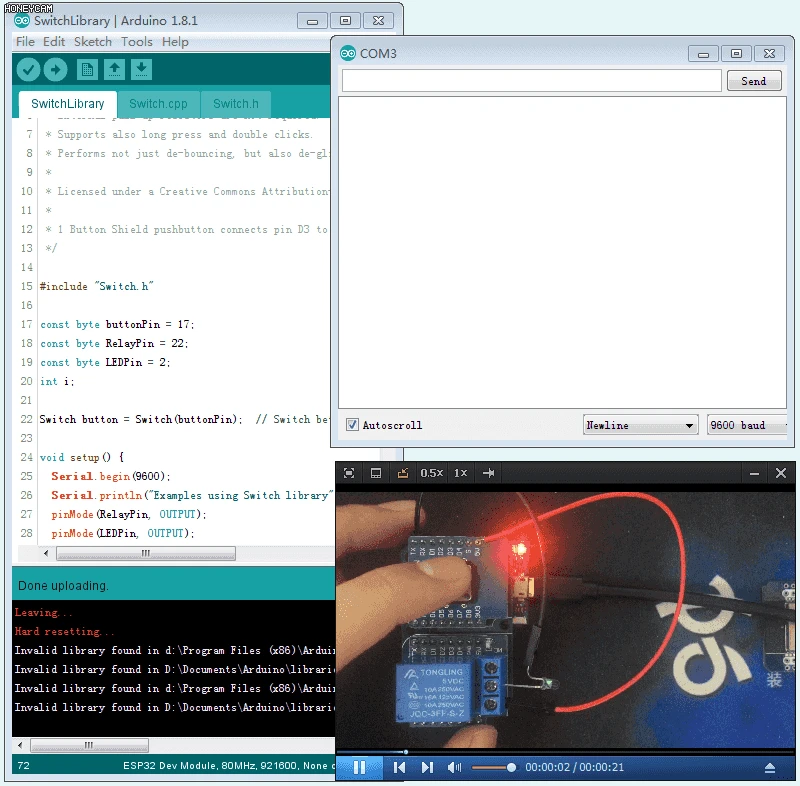
Task: Click the Upload arrow icon
Action: click(x=56, y=69)
